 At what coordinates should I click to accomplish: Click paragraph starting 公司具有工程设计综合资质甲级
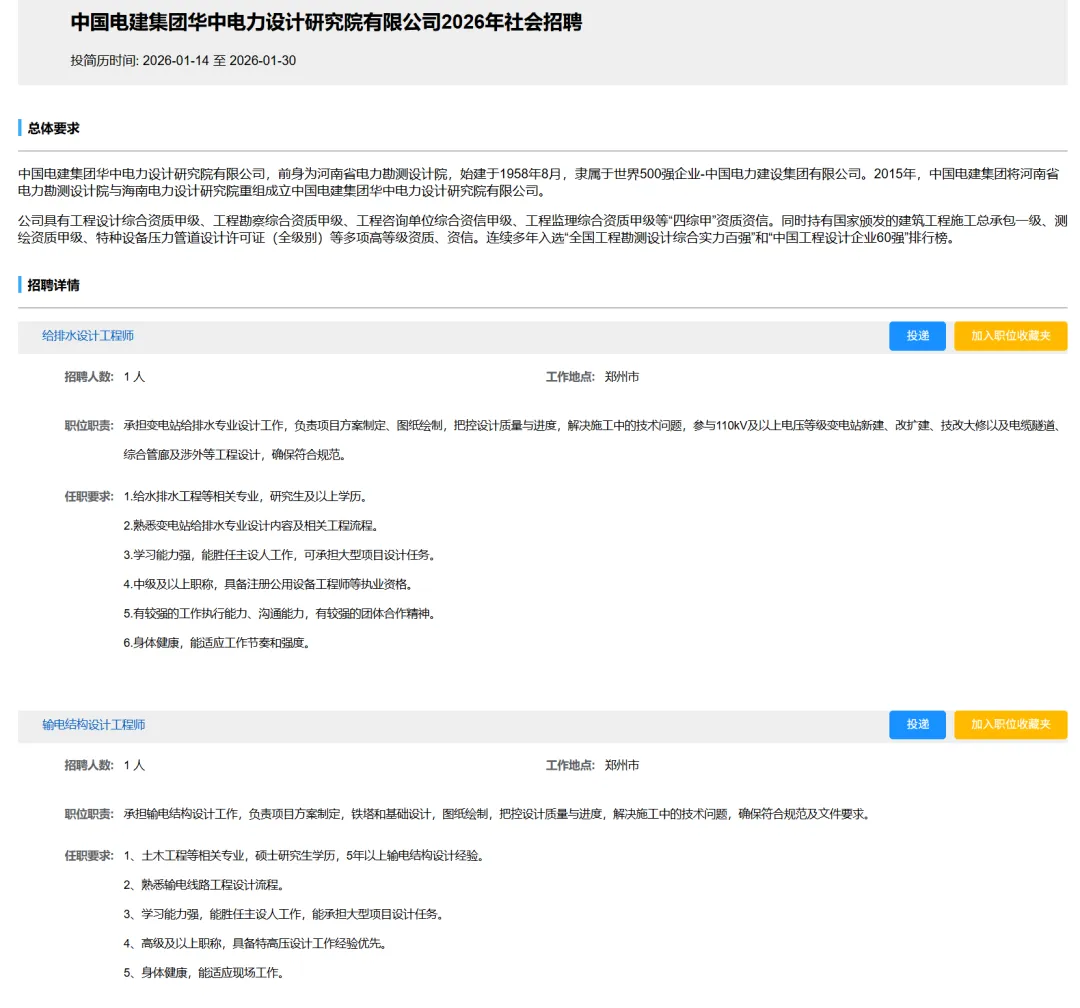(x=543, y=229)
